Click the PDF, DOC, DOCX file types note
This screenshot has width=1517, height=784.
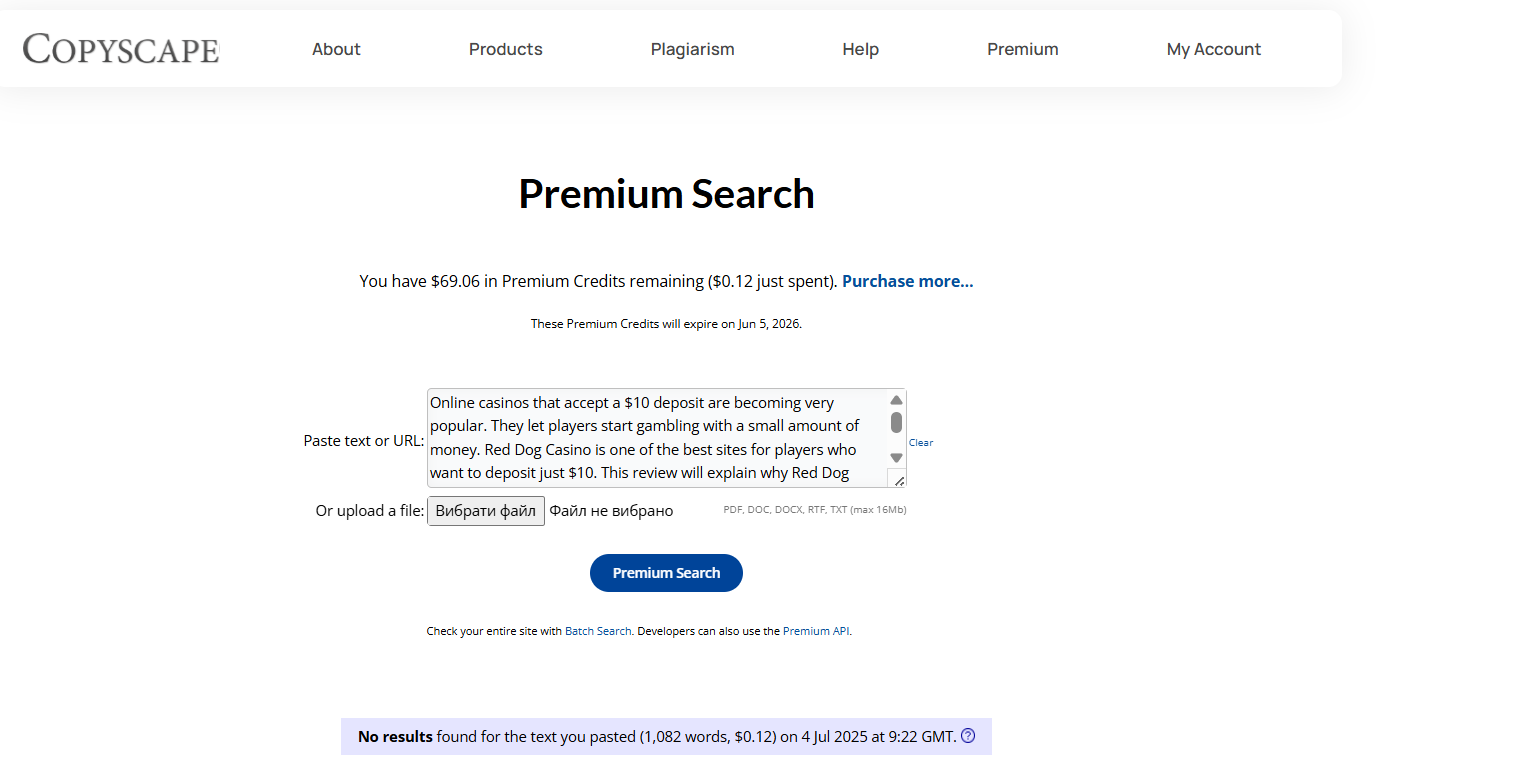[x=815, y=510]
